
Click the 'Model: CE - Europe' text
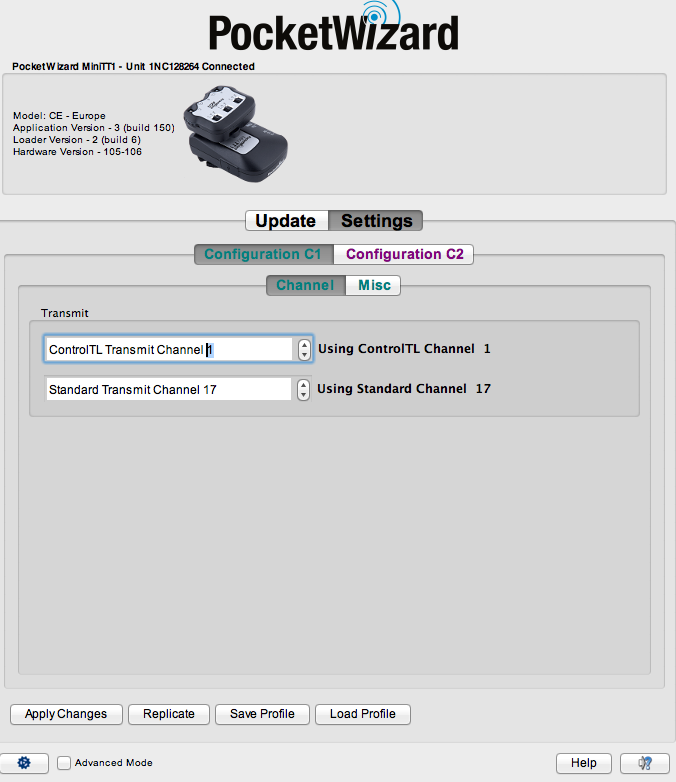[59, 116]
